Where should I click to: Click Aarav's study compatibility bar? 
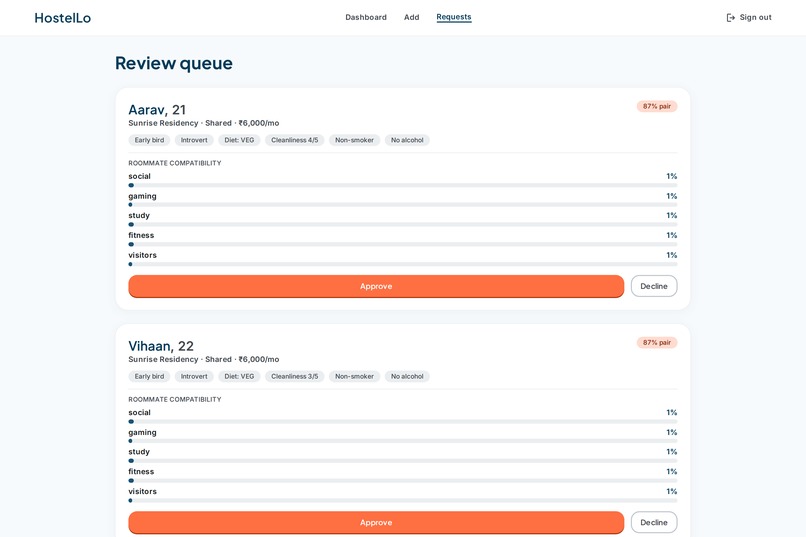403,225
